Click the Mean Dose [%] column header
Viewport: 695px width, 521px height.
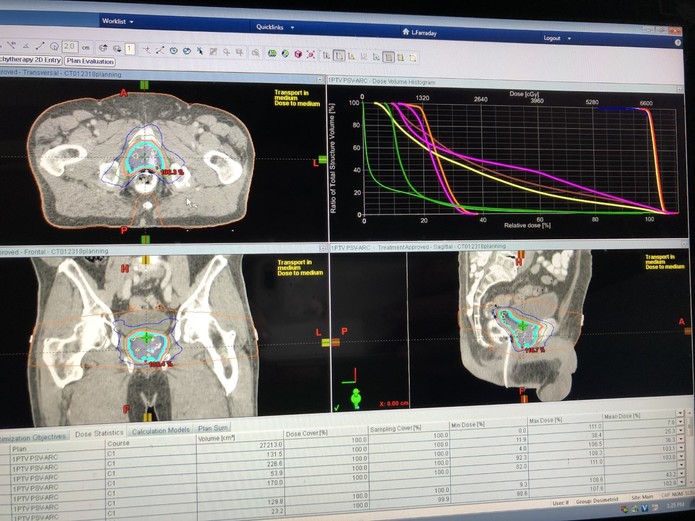640,416
